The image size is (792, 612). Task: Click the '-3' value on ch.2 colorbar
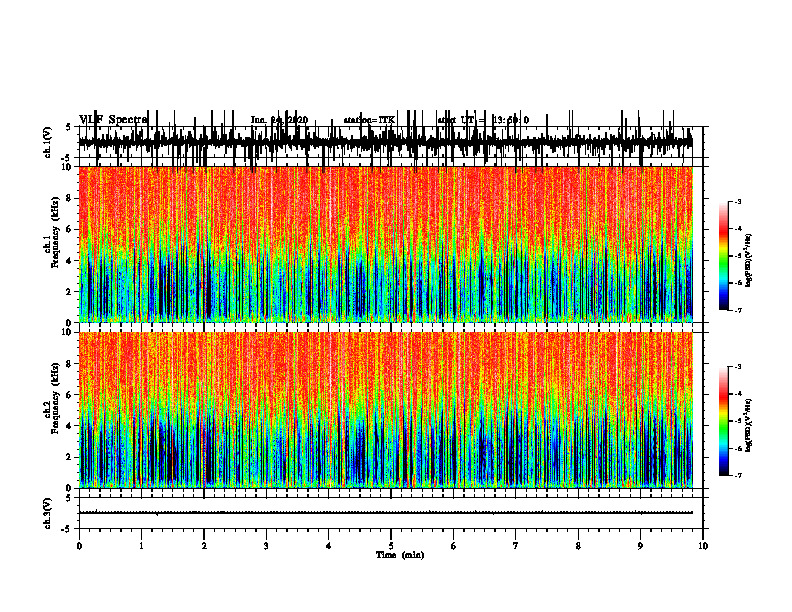737,367
